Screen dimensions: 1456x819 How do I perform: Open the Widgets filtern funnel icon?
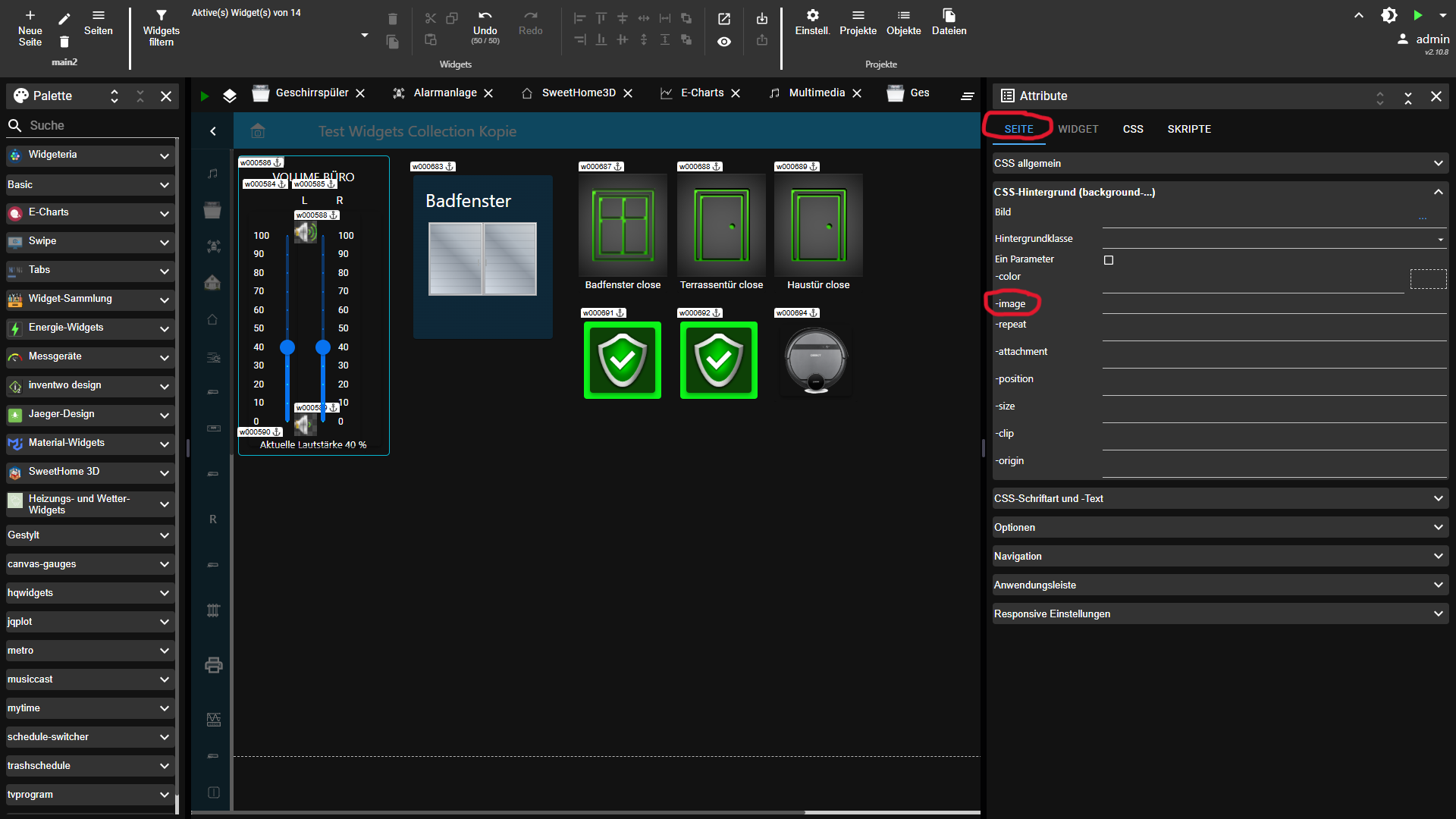(x=161, y=15)
